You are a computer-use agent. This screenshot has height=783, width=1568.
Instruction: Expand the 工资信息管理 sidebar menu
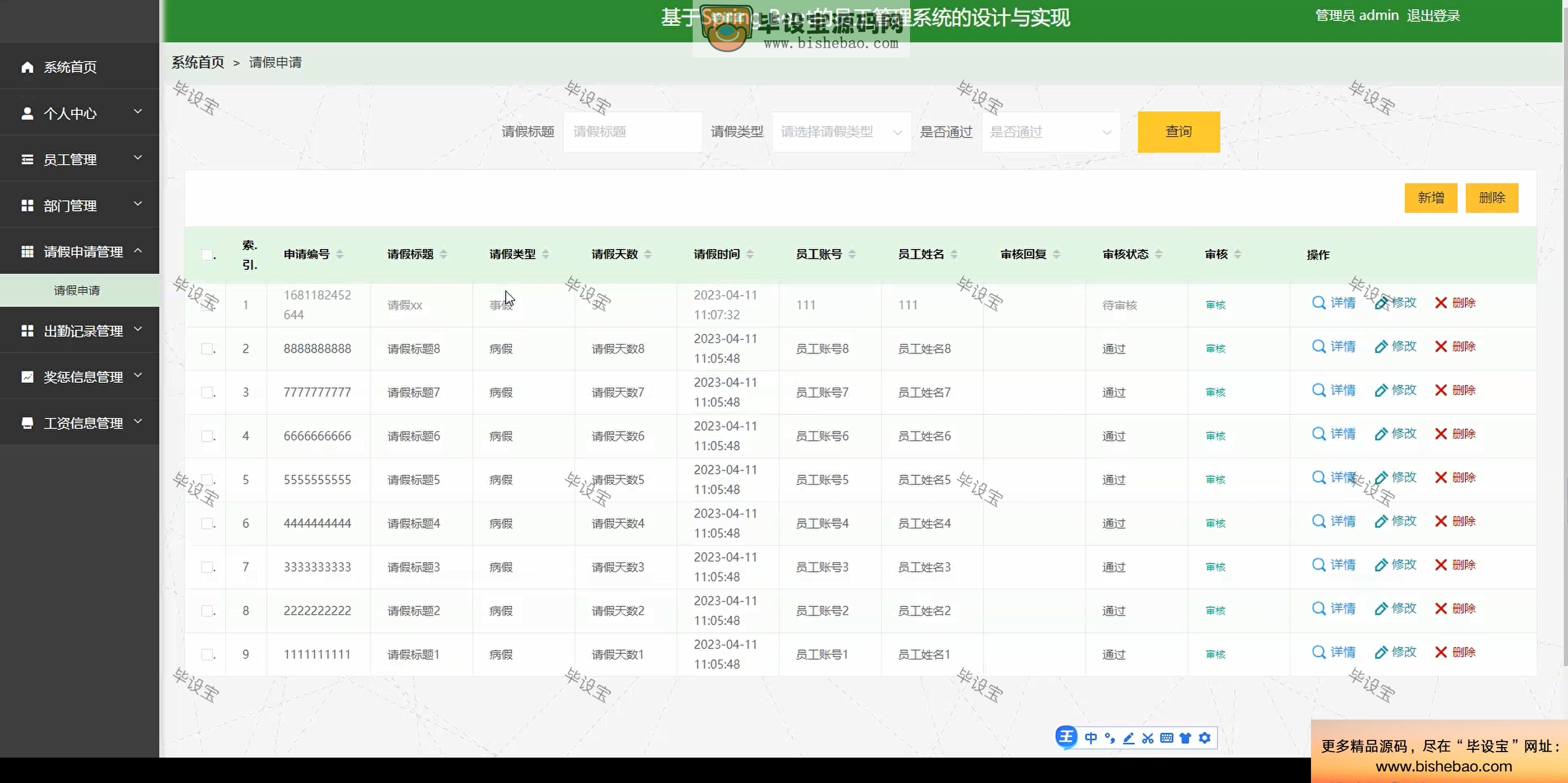tap(79, 423)
